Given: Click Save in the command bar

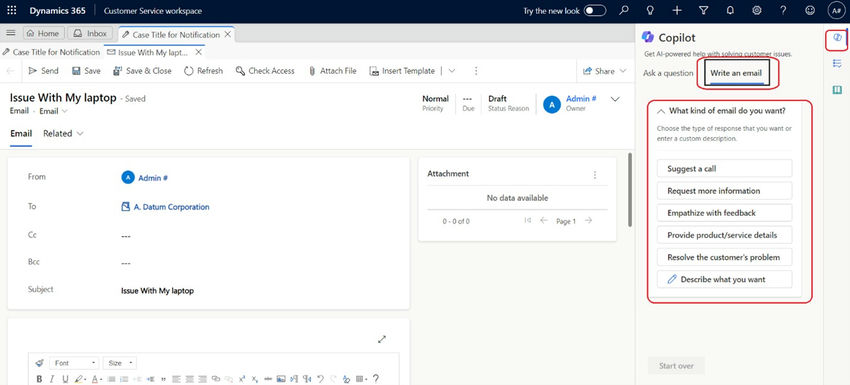Looking at the screenshot, I should (x=86, y=71).
